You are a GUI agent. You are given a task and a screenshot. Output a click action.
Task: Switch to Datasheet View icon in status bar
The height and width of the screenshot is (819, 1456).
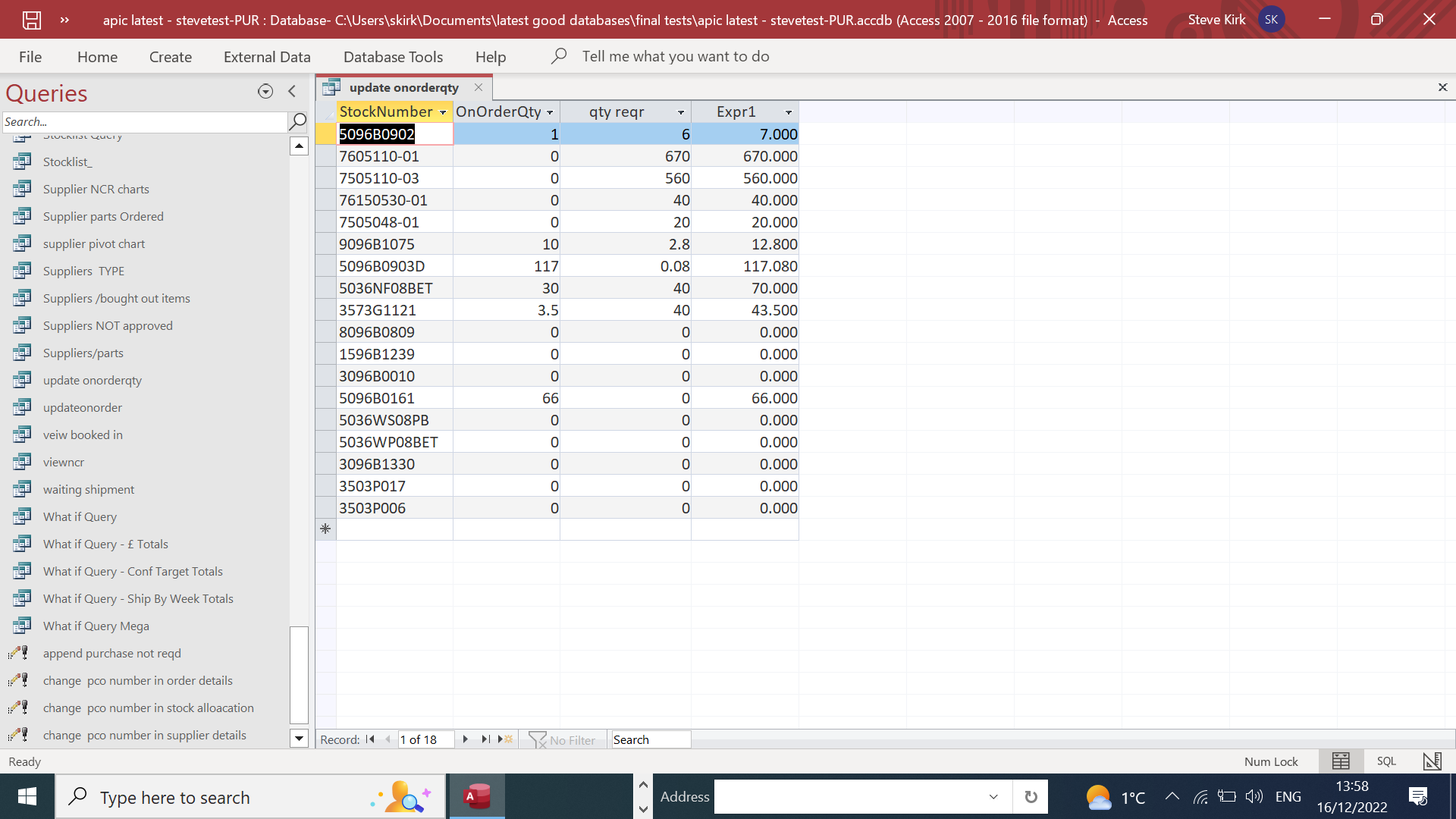1341,761
